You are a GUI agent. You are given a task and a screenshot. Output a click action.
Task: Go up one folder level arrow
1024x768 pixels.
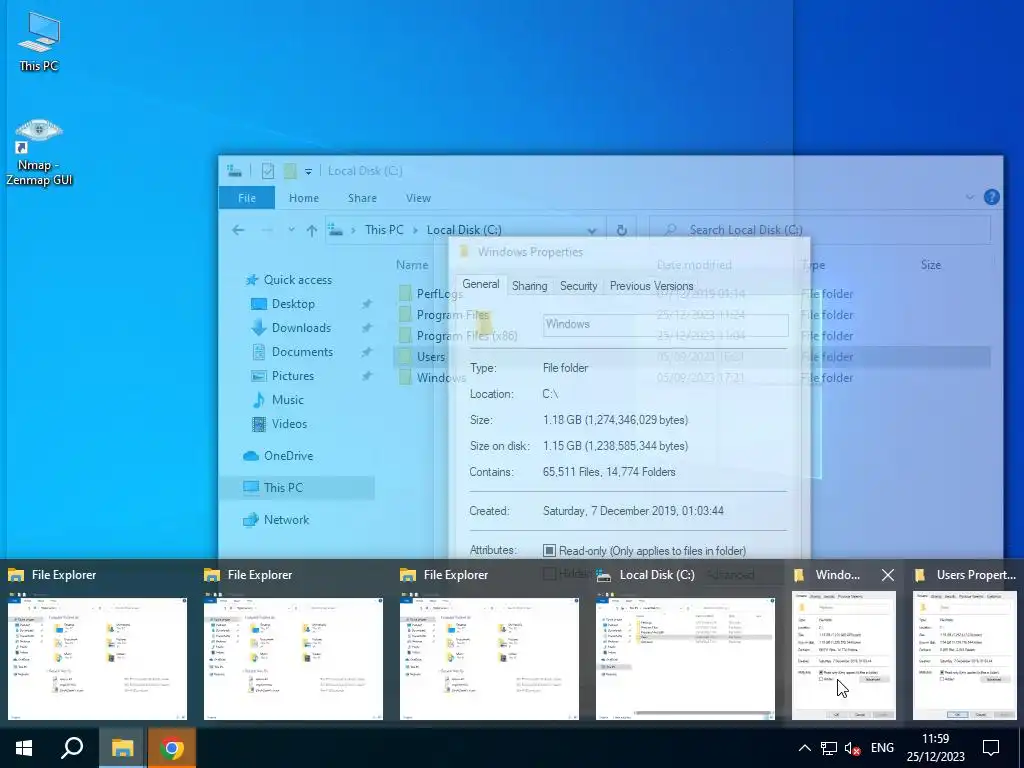coord(312,230)
